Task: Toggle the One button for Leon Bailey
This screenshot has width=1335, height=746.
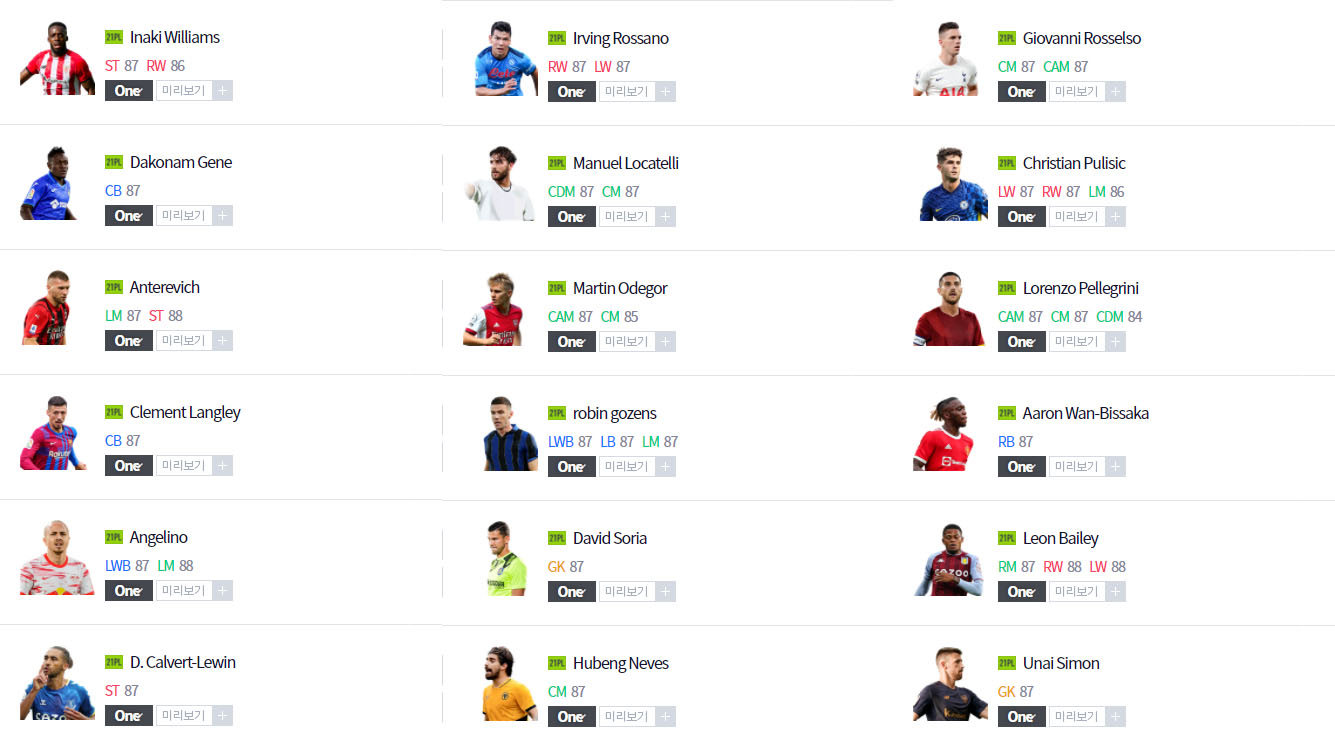Action: tap(1022, 591)
